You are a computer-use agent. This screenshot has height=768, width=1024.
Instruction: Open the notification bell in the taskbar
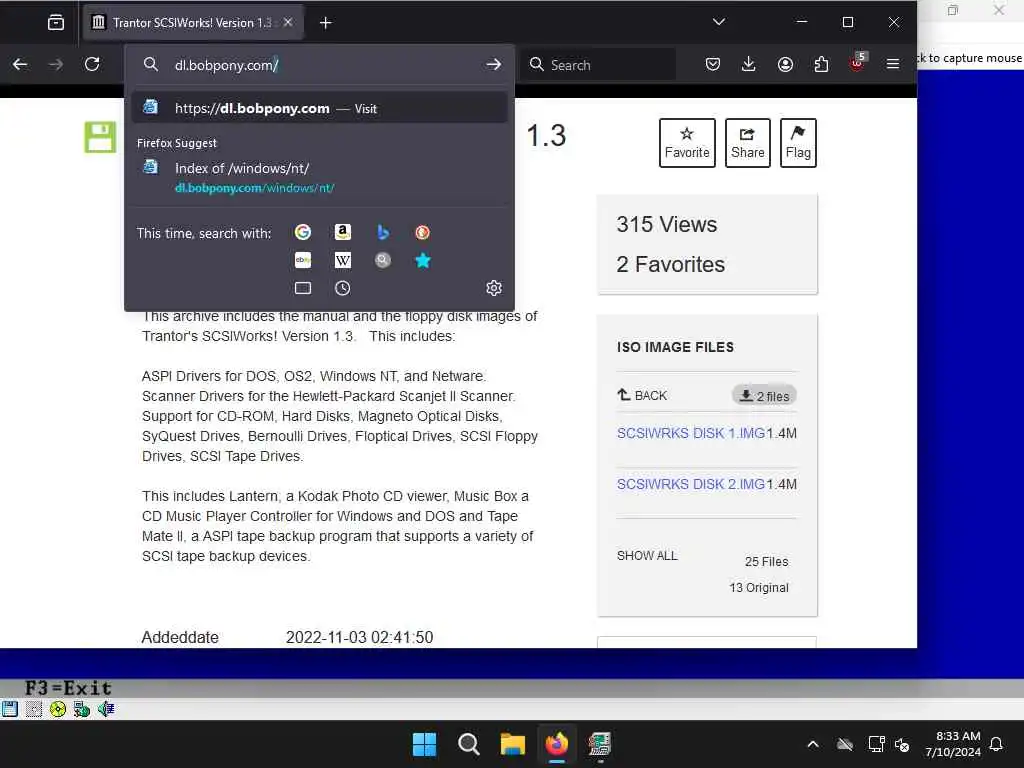(997, 744)
